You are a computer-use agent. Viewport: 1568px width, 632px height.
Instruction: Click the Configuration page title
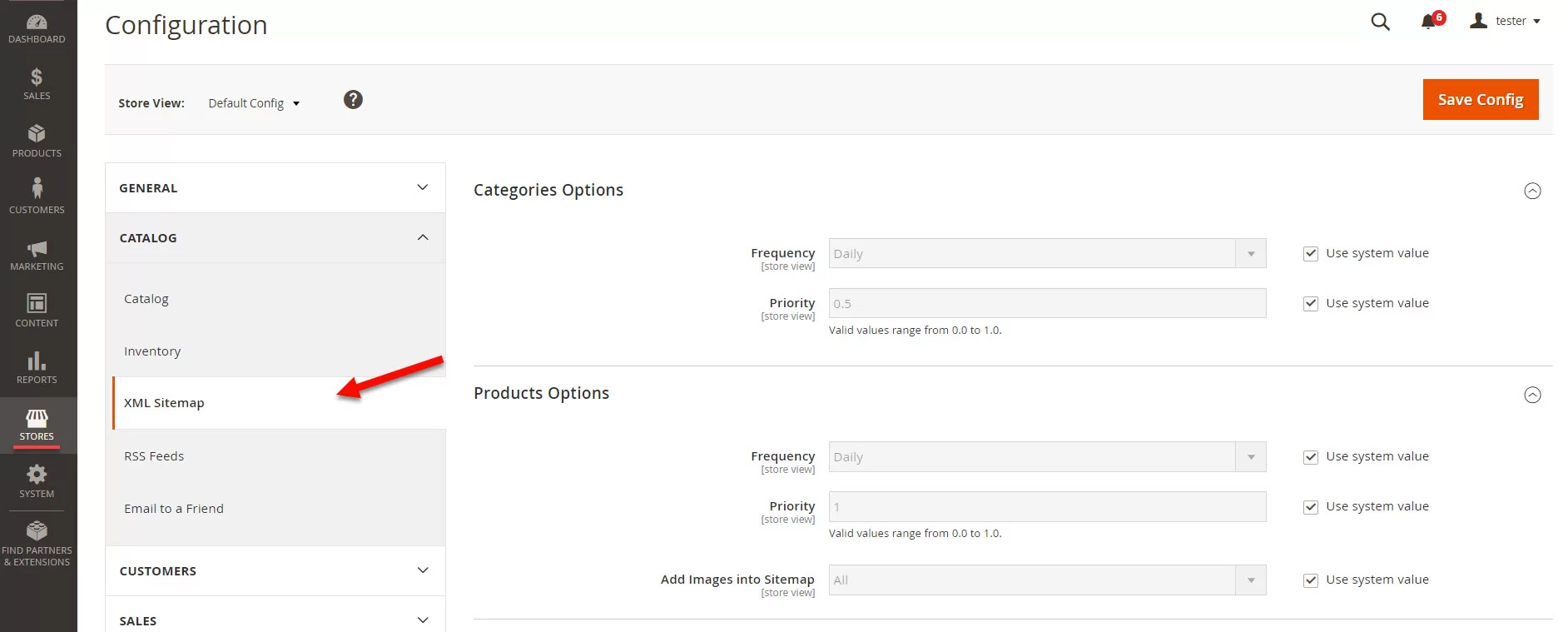(186, 26)
